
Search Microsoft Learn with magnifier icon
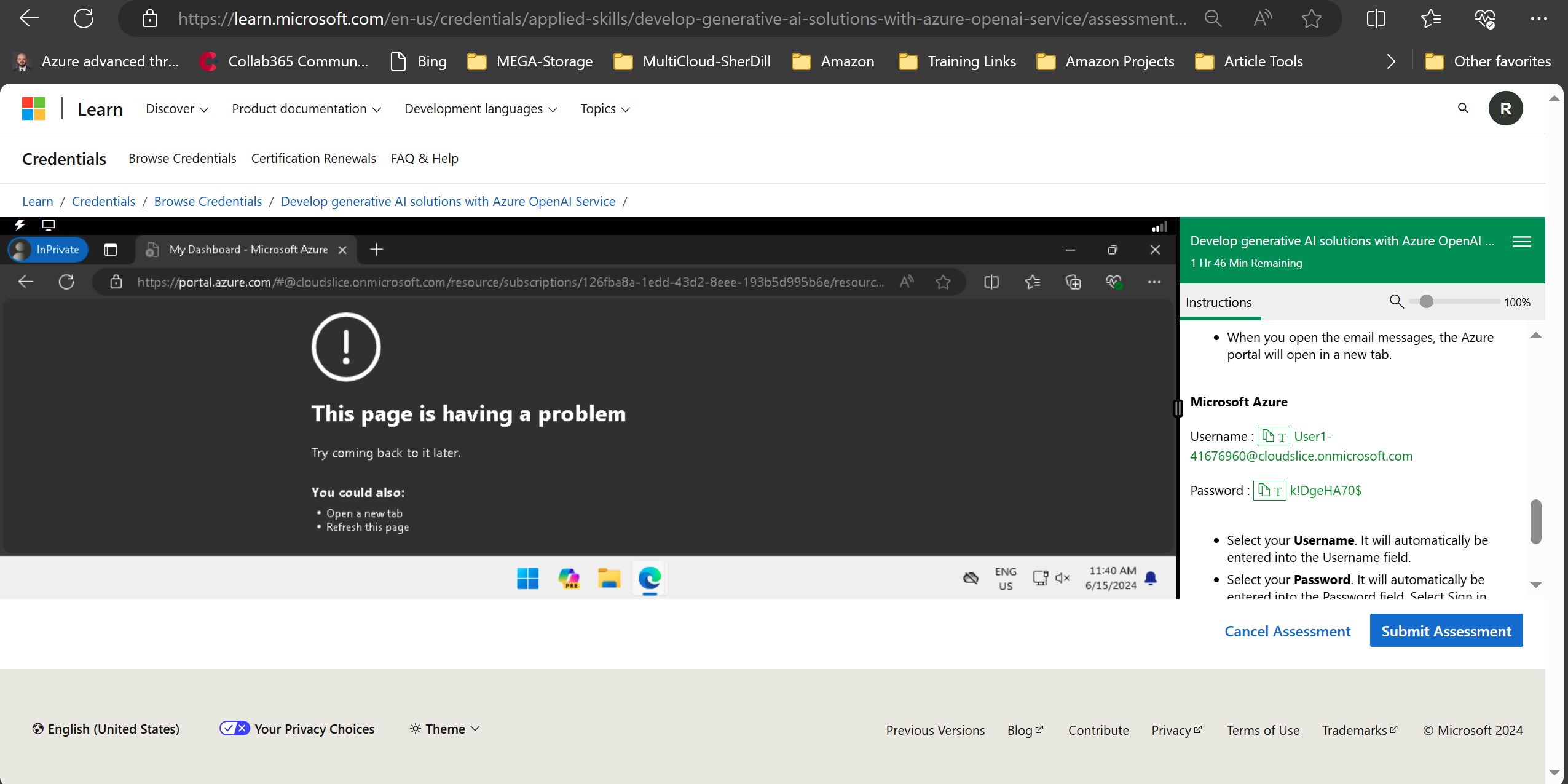tap(1463, 108)
